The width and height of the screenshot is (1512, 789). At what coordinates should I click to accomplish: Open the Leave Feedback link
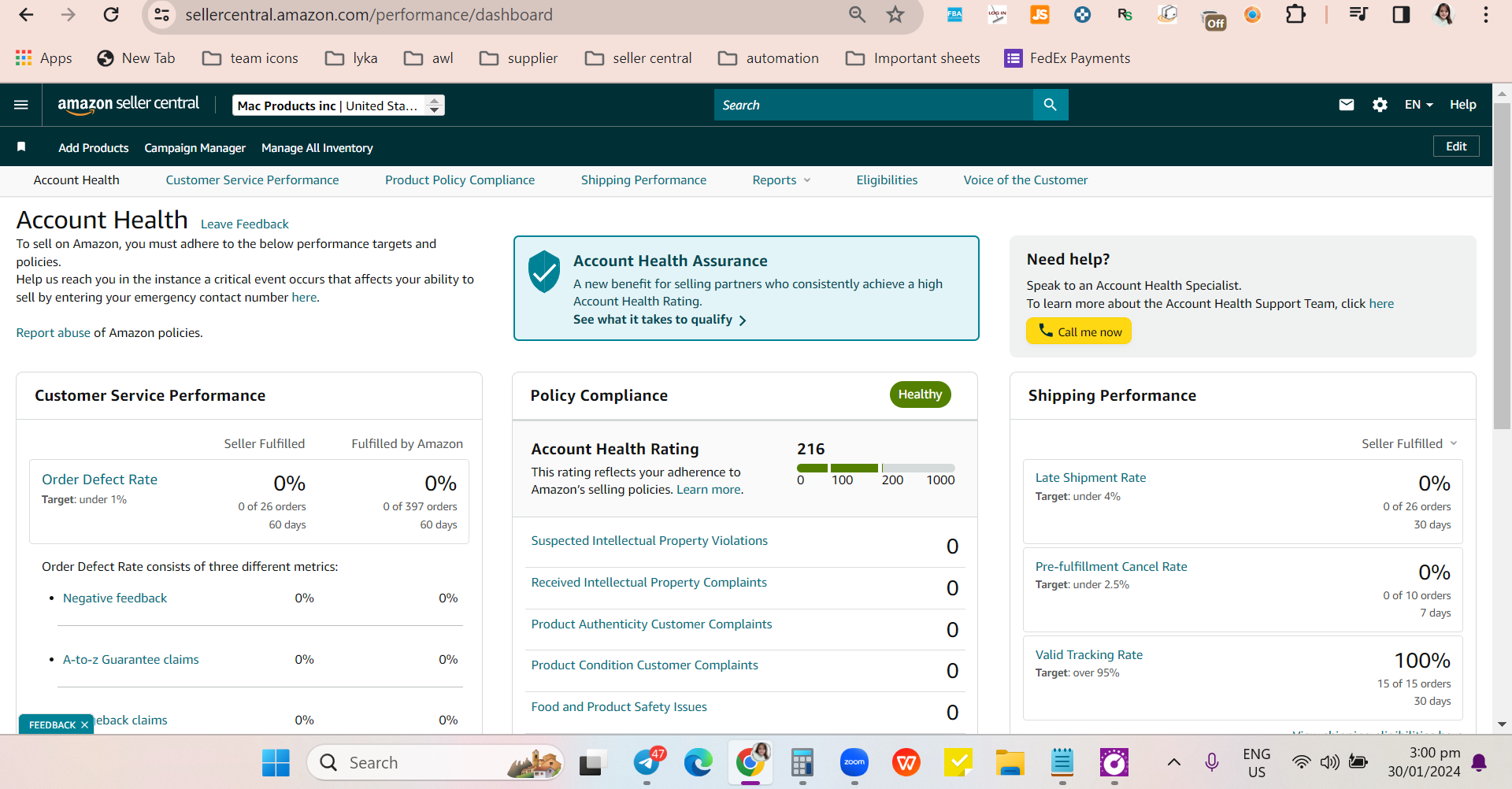tap(245, 224)
